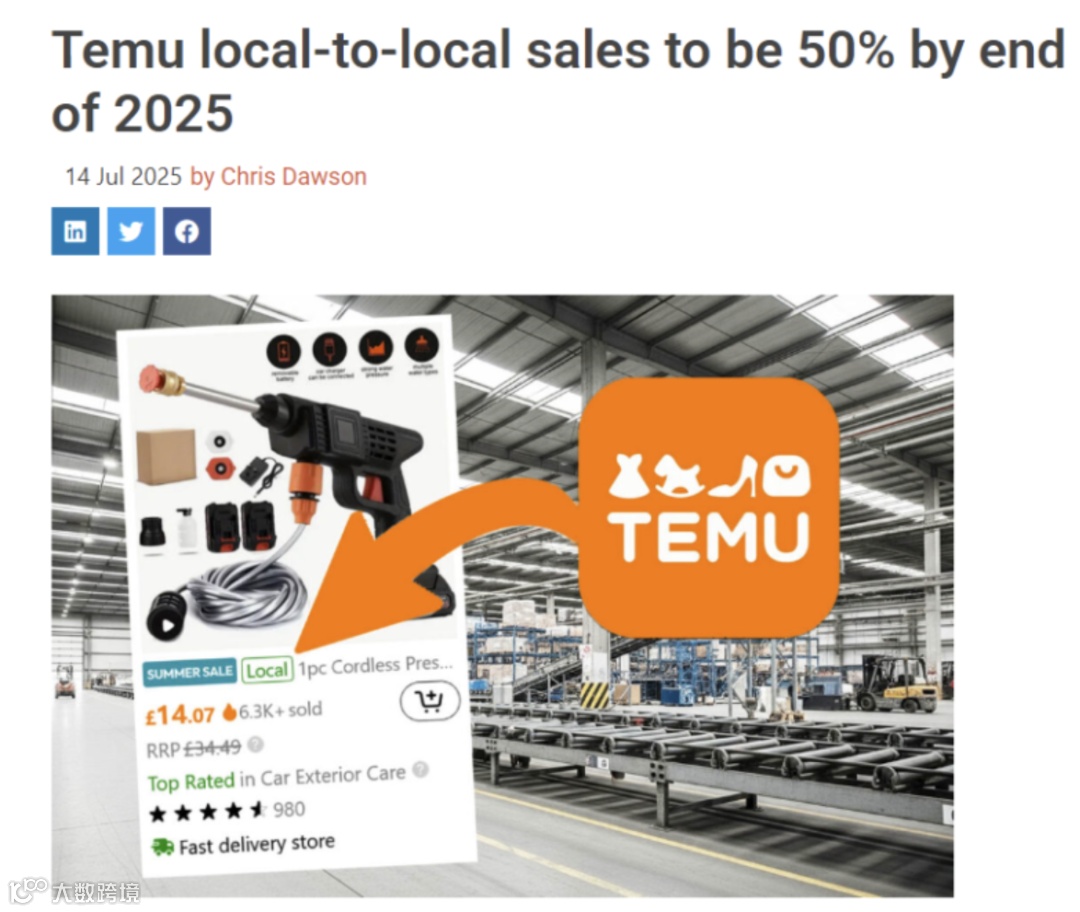Click the 1pc Cordless Pres... product title
The image size is (1080, 912).
tap(375, 665)
